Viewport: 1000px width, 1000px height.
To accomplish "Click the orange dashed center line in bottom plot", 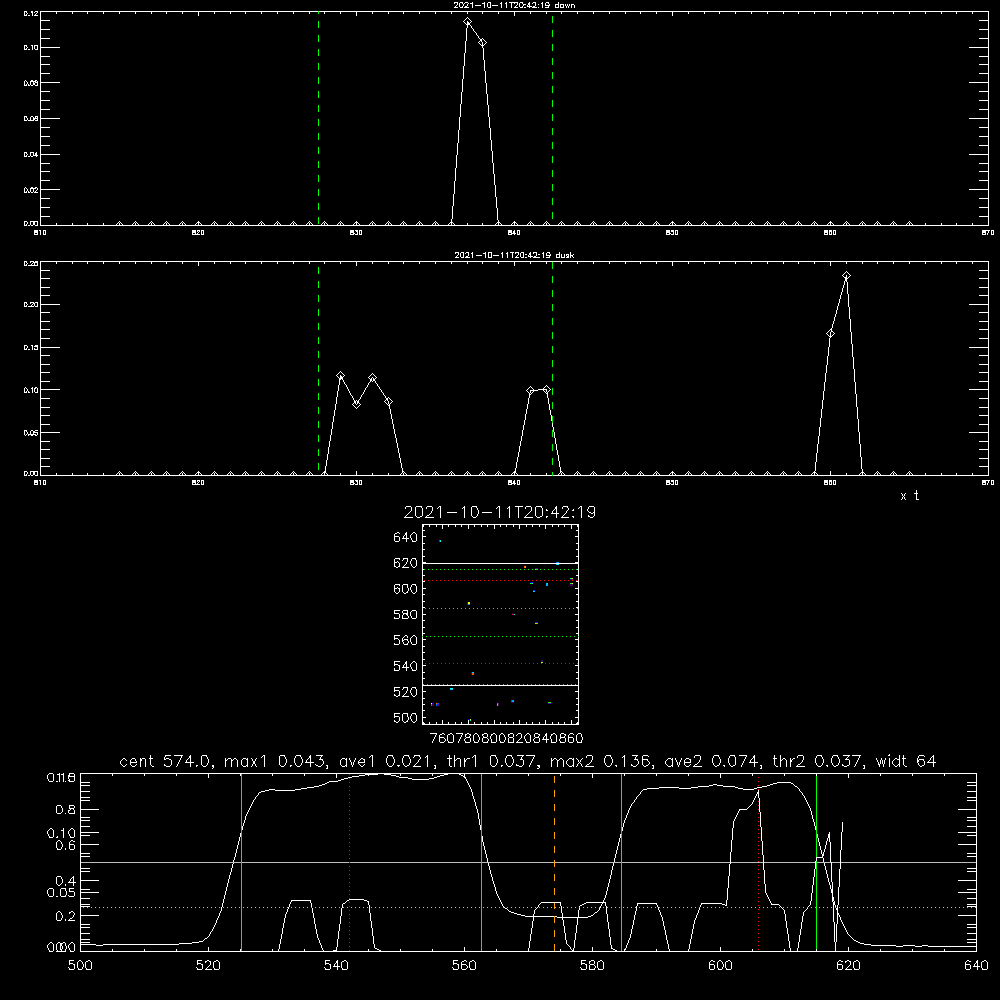I will coord(554,862).
